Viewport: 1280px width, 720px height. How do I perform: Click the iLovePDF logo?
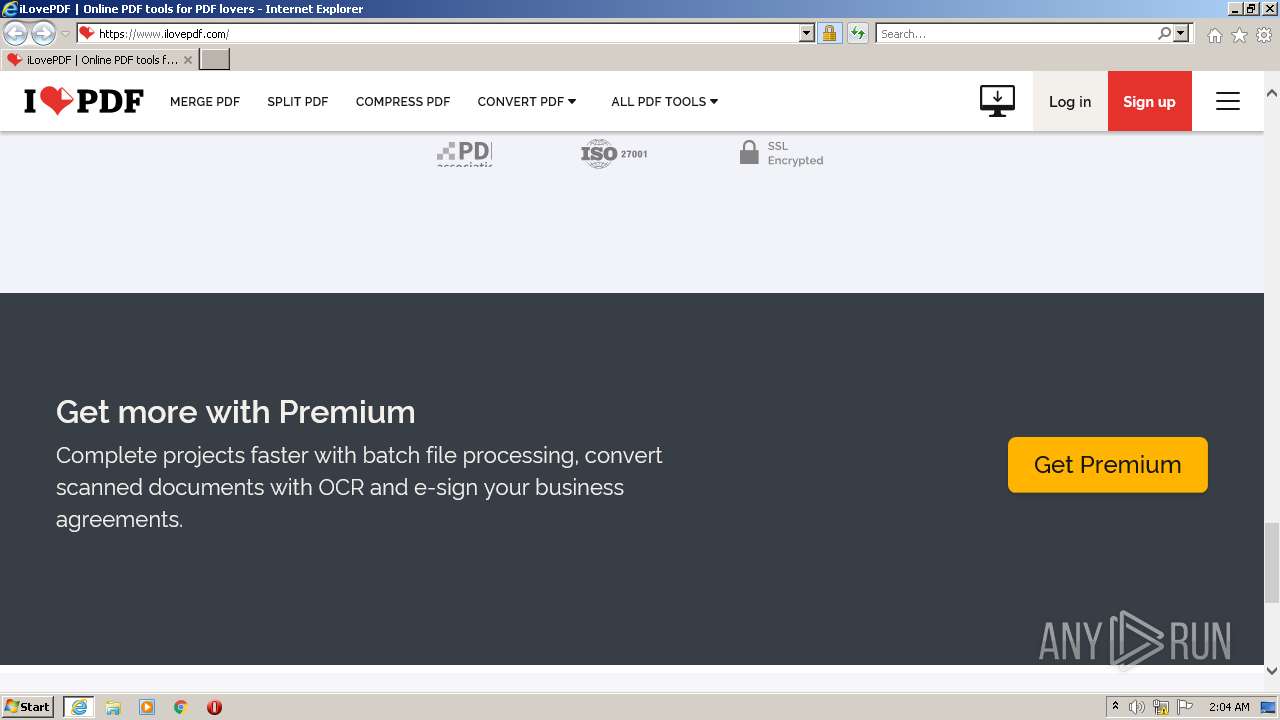[x=84, y=101]
